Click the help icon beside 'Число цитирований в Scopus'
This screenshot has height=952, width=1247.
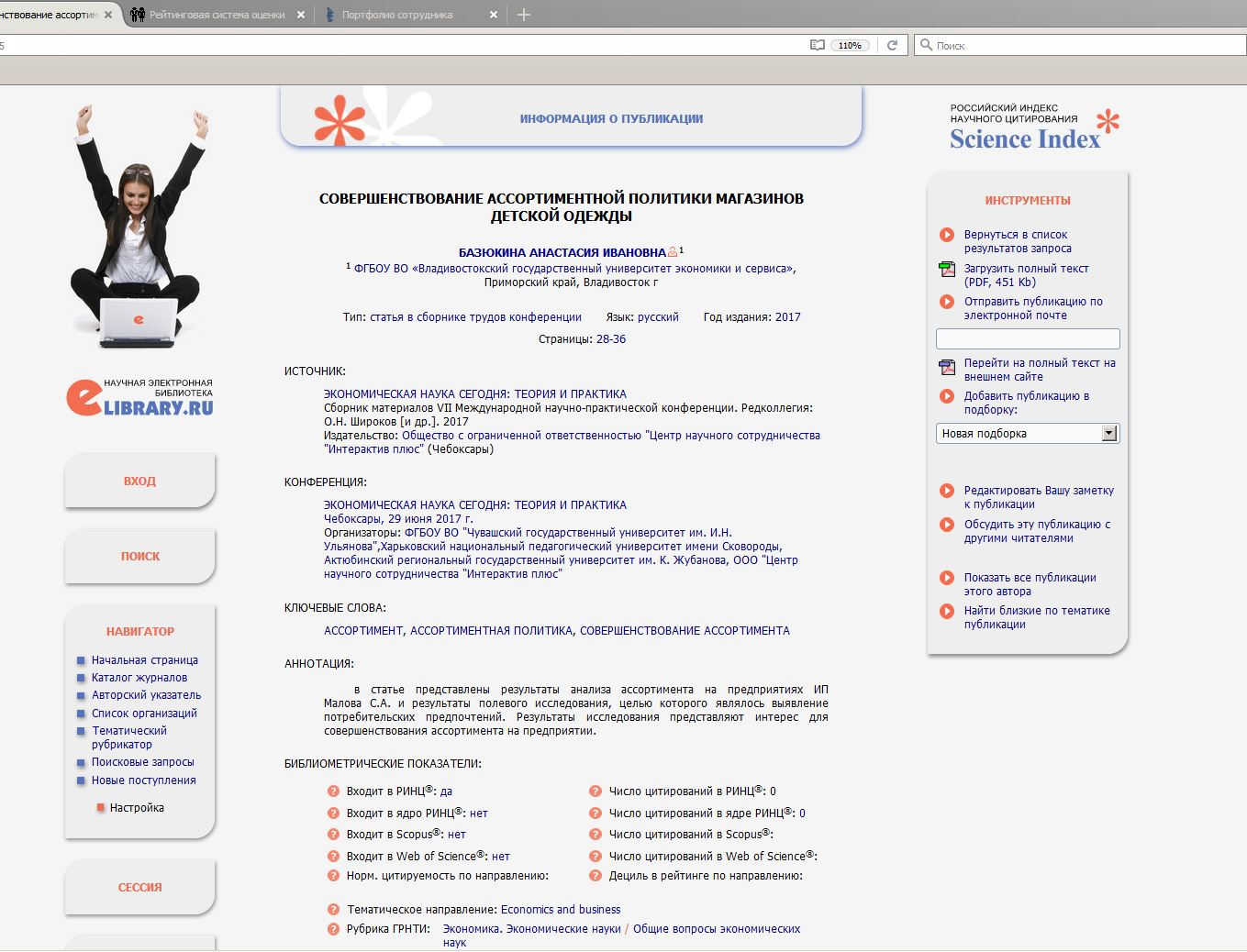tap(596, 835)
